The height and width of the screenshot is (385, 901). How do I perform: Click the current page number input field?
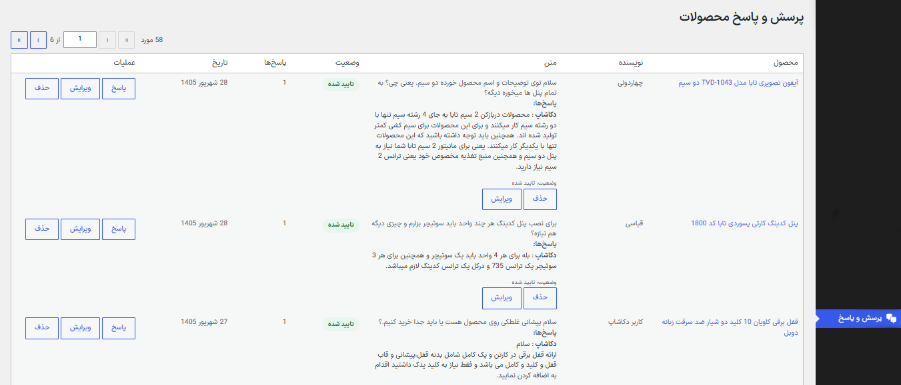click(x=80, y=40)
